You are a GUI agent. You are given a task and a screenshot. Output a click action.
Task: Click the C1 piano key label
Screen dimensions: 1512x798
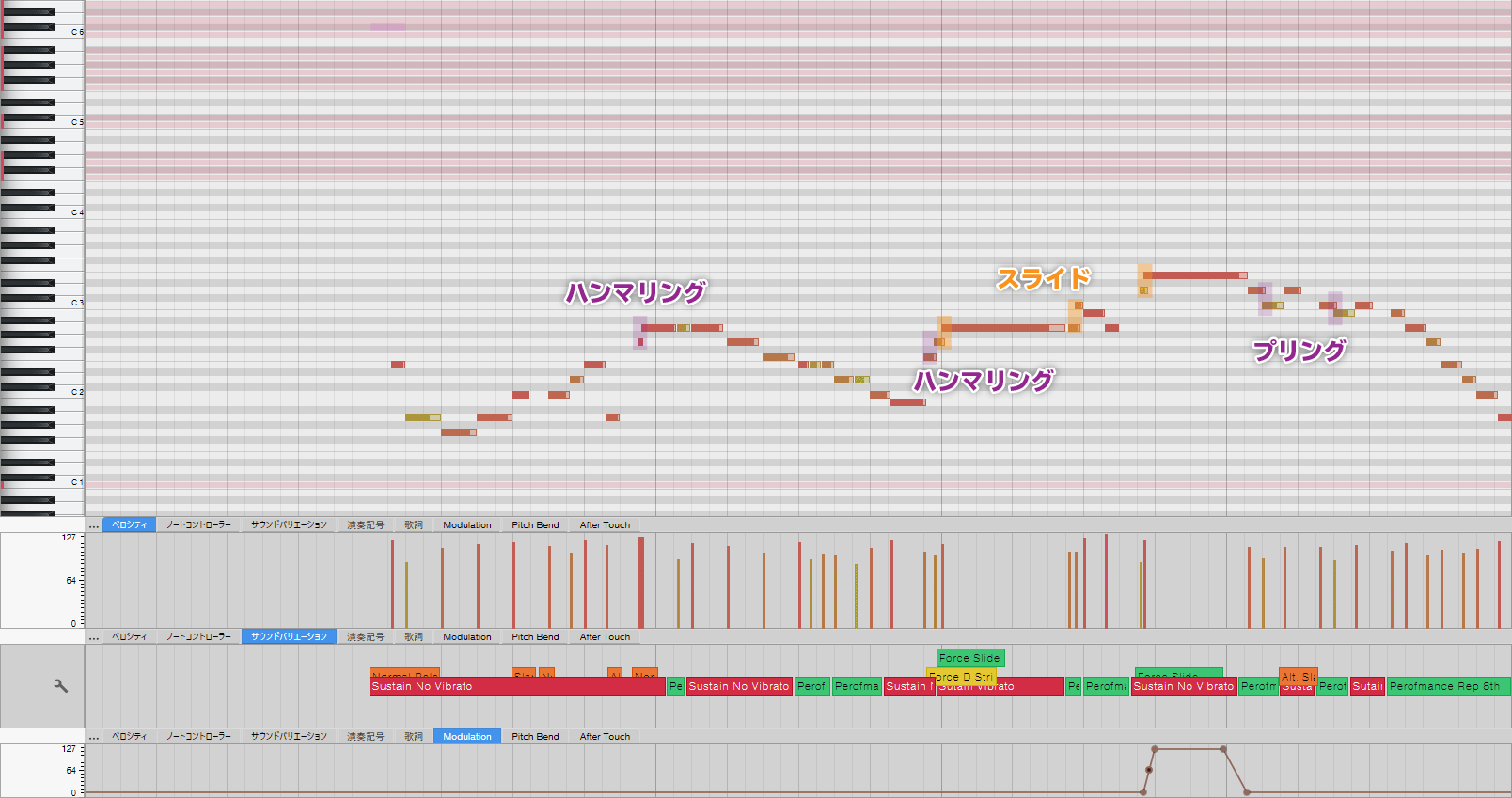(77, 482)
